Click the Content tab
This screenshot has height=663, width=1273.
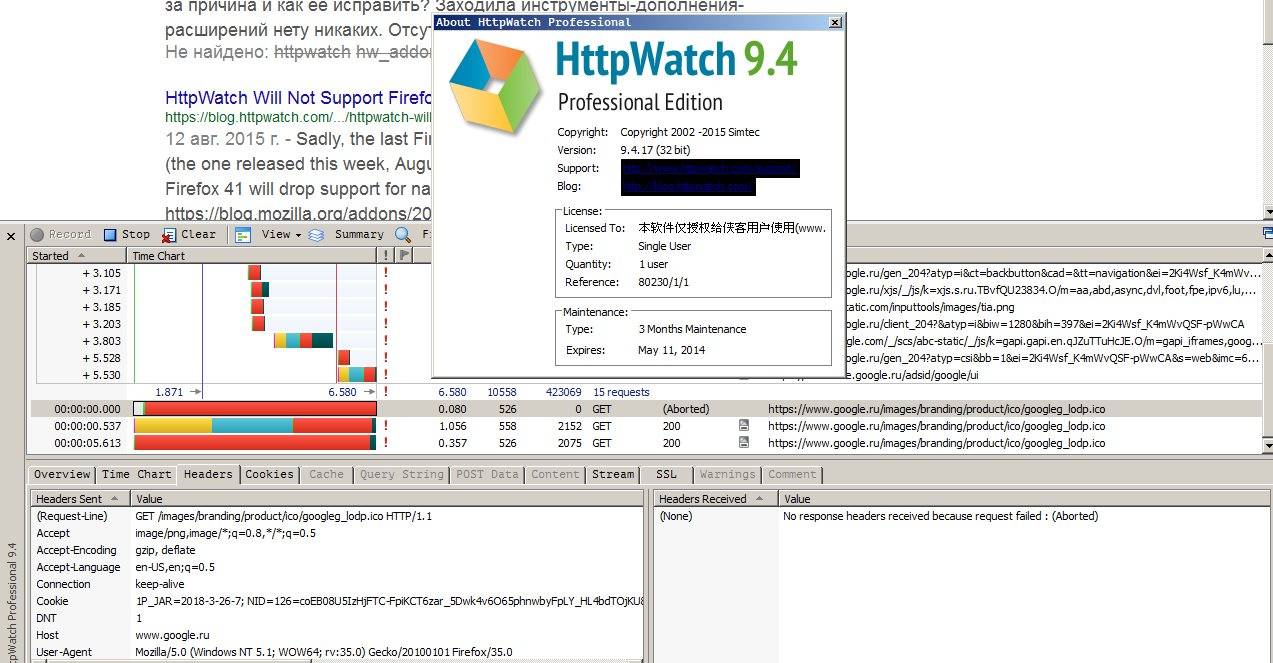(x=555, y=475)
